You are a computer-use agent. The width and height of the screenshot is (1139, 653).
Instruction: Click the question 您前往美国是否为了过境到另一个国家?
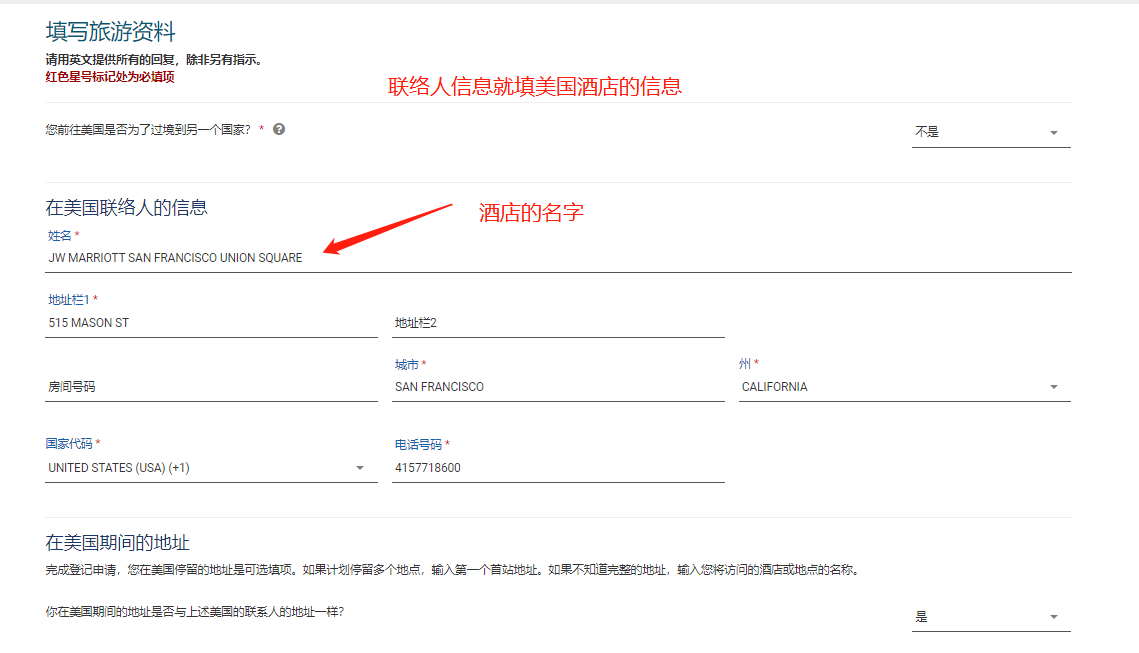coord(147,129)
